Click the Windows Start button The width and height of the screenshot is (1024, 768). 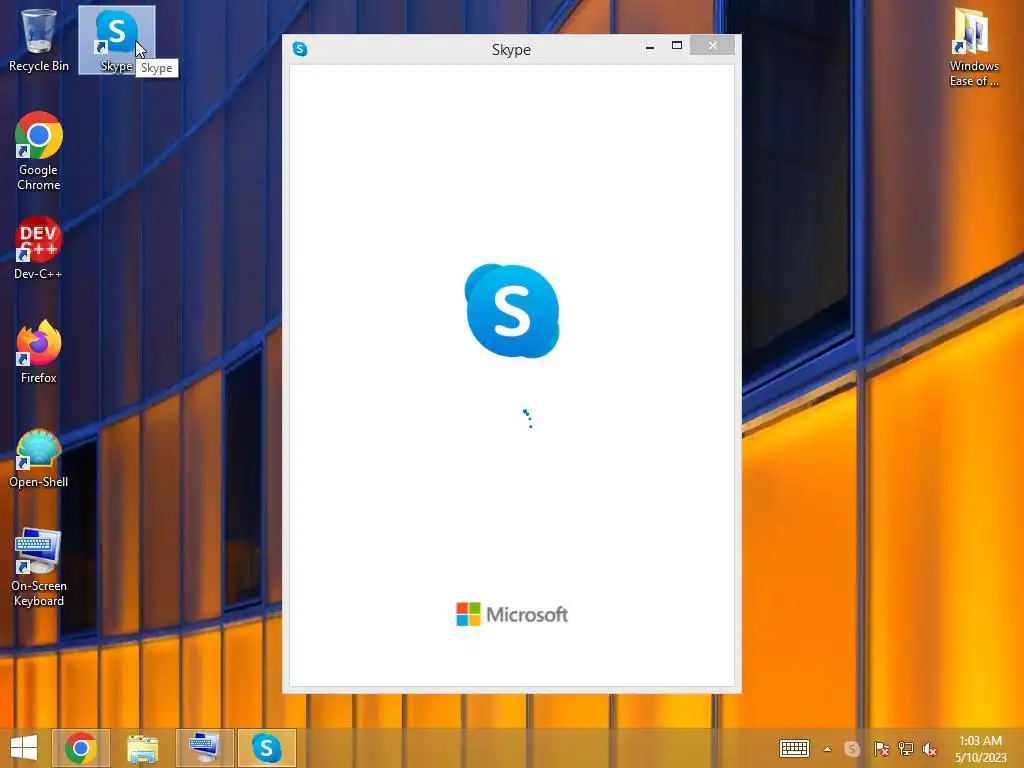click(x=24, y=748)
